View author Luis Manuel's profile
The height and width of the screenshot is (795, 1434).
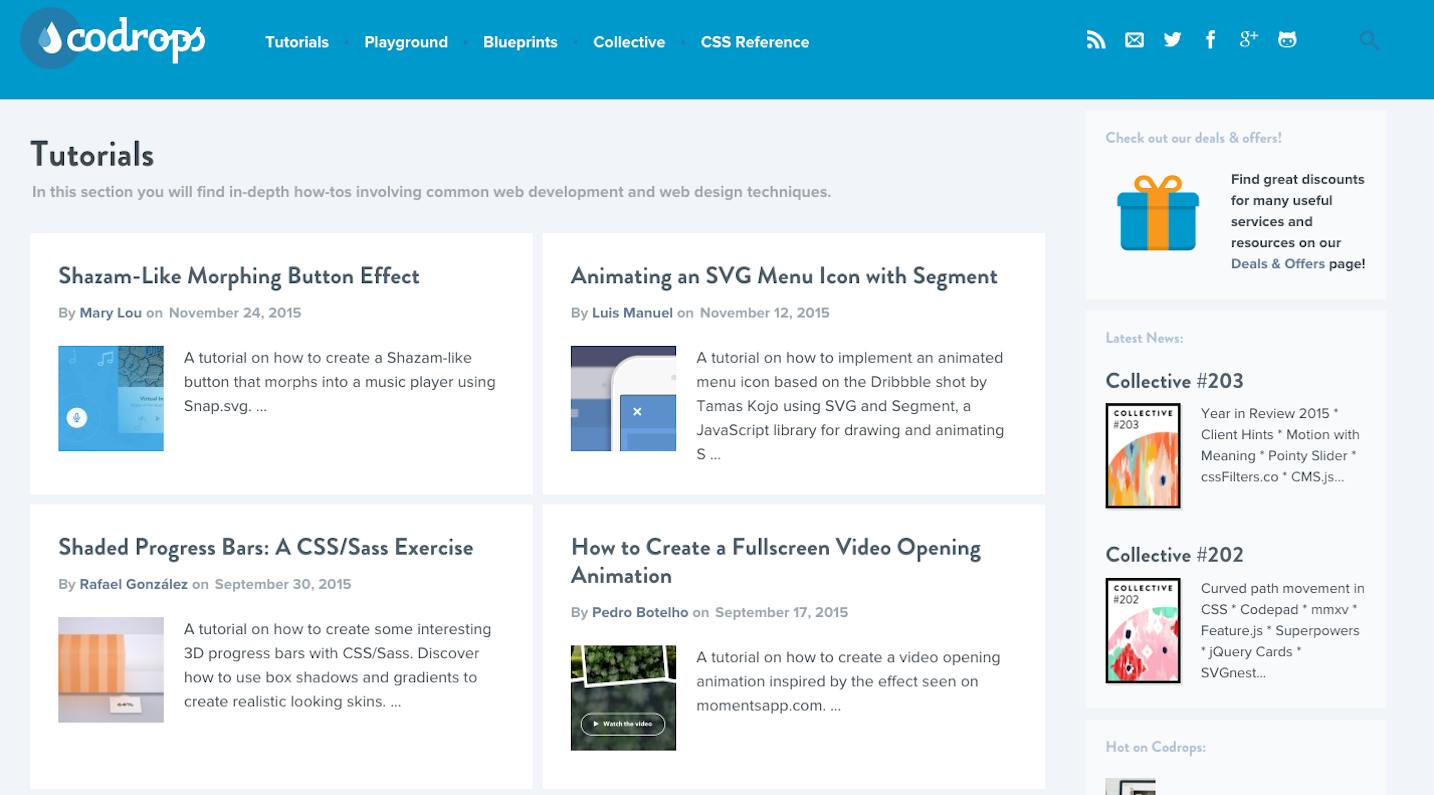[x=632, y=313]
